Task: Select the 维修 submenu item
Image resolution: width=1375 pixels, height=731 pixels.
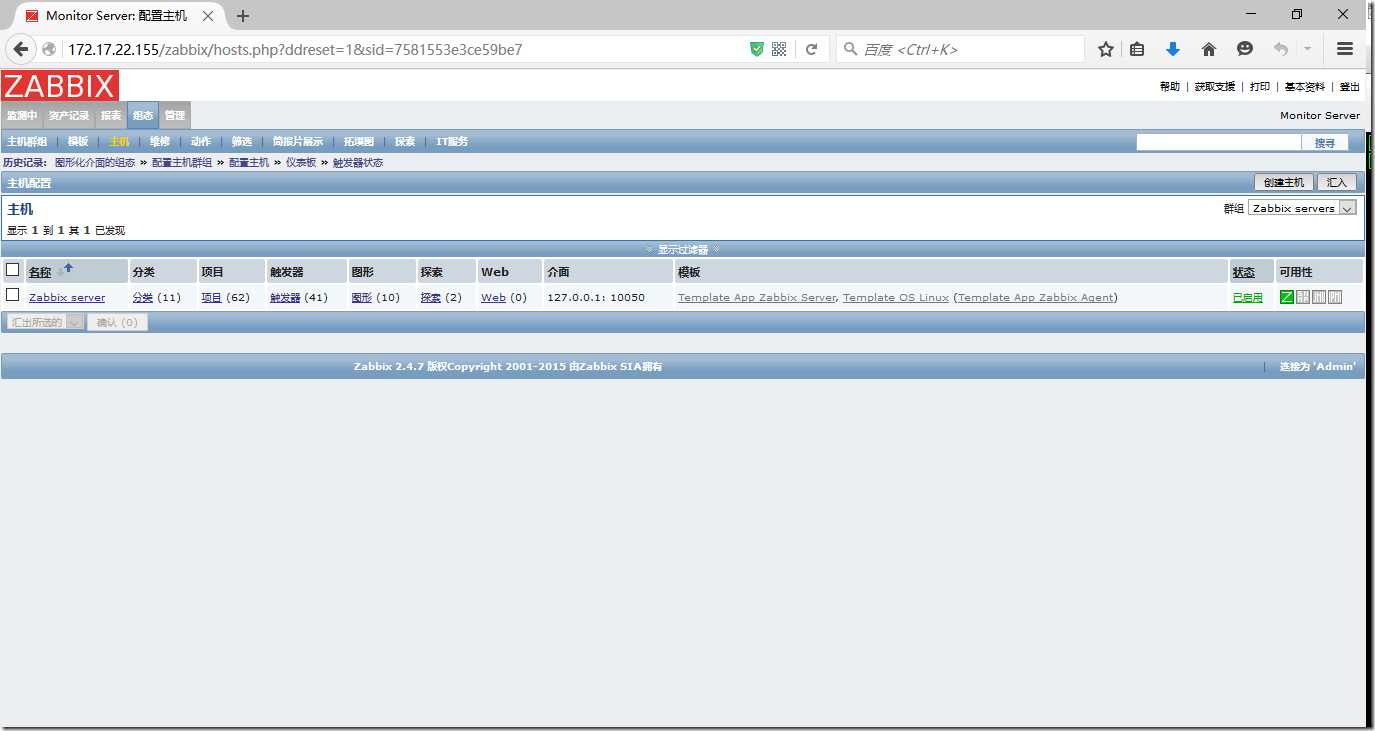Action: pos(160,142)
